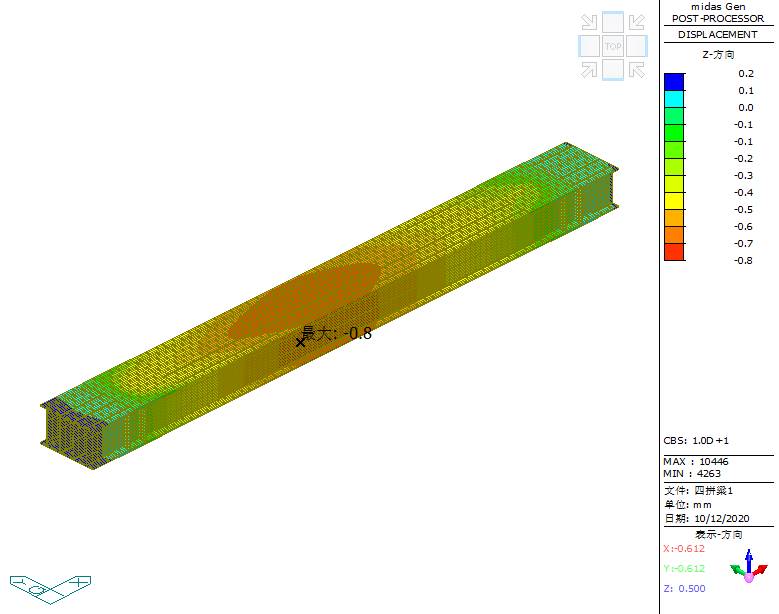The height and width of the screenshot is (614, 779).
Task: Click the top-right diagonal arrow in view navigator
Action: [x=637, y=22]
